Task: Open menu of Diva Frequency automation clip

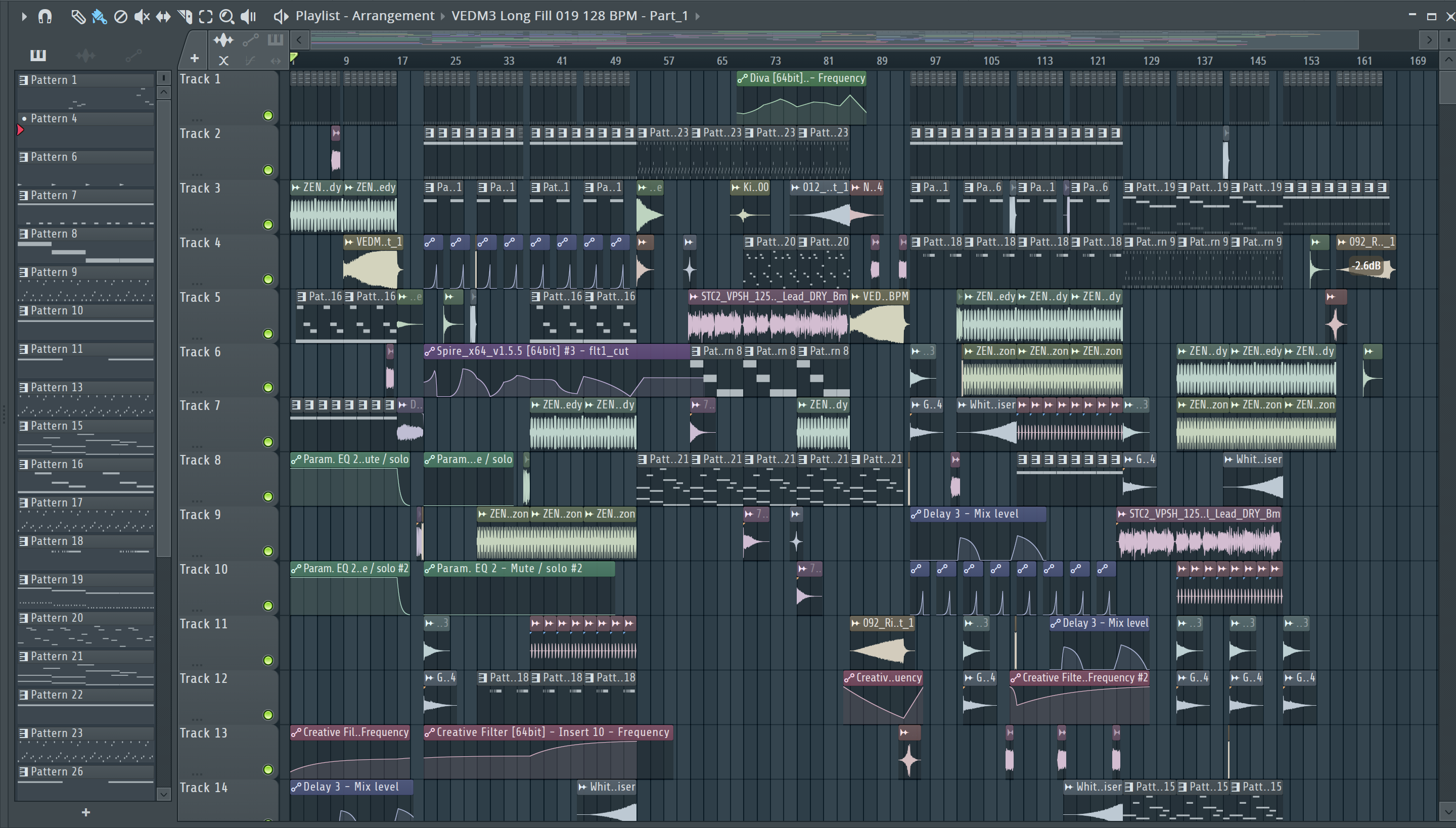Action: (742, 78)
